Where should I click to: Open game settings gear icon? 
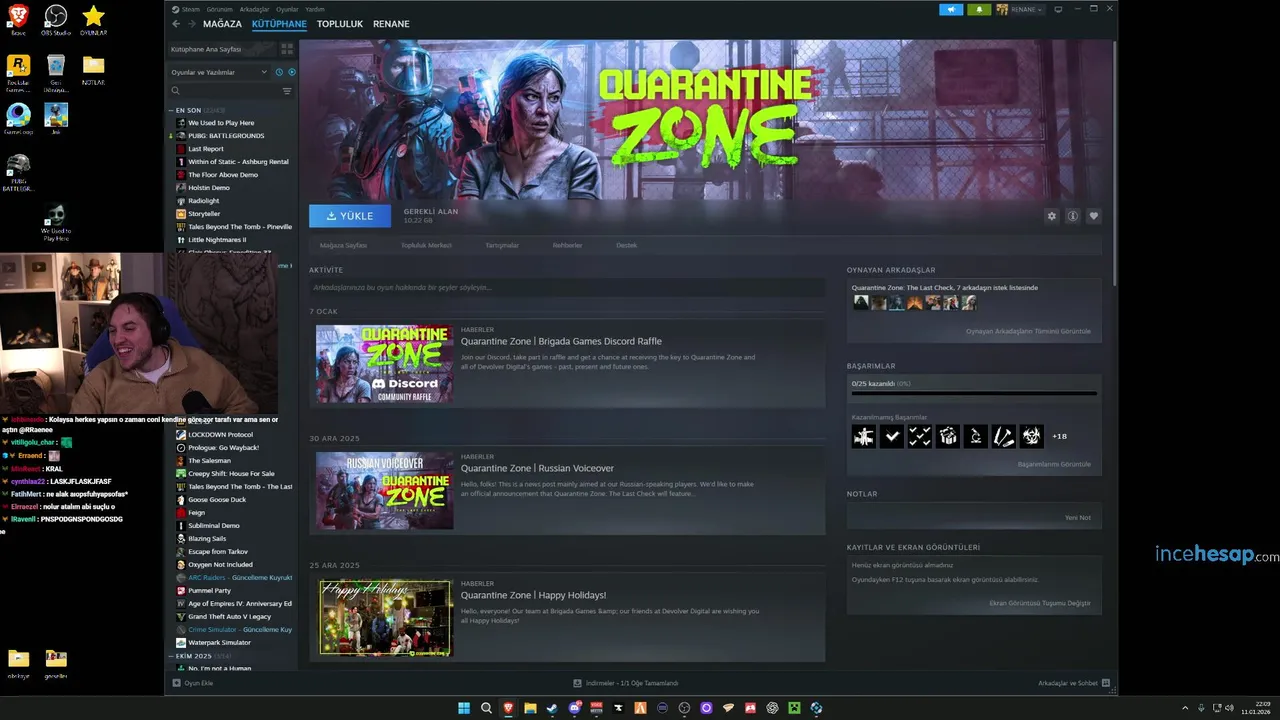pos(1051,216)
